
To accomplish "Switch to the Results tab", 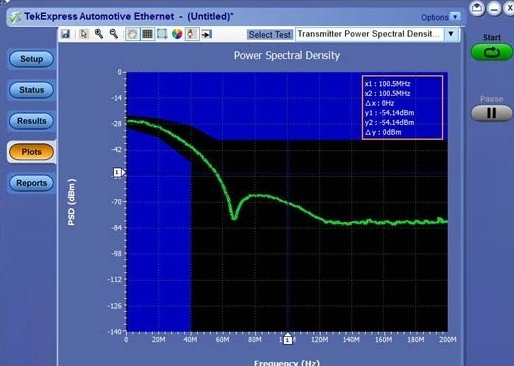I will pos(31,121).
